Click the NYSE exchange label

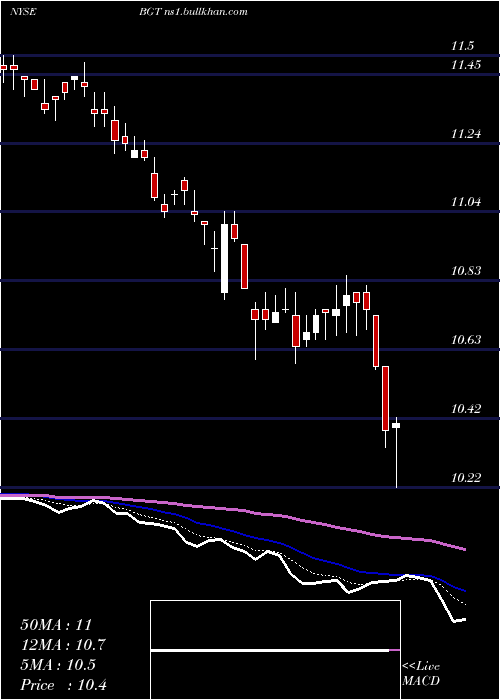22,12
